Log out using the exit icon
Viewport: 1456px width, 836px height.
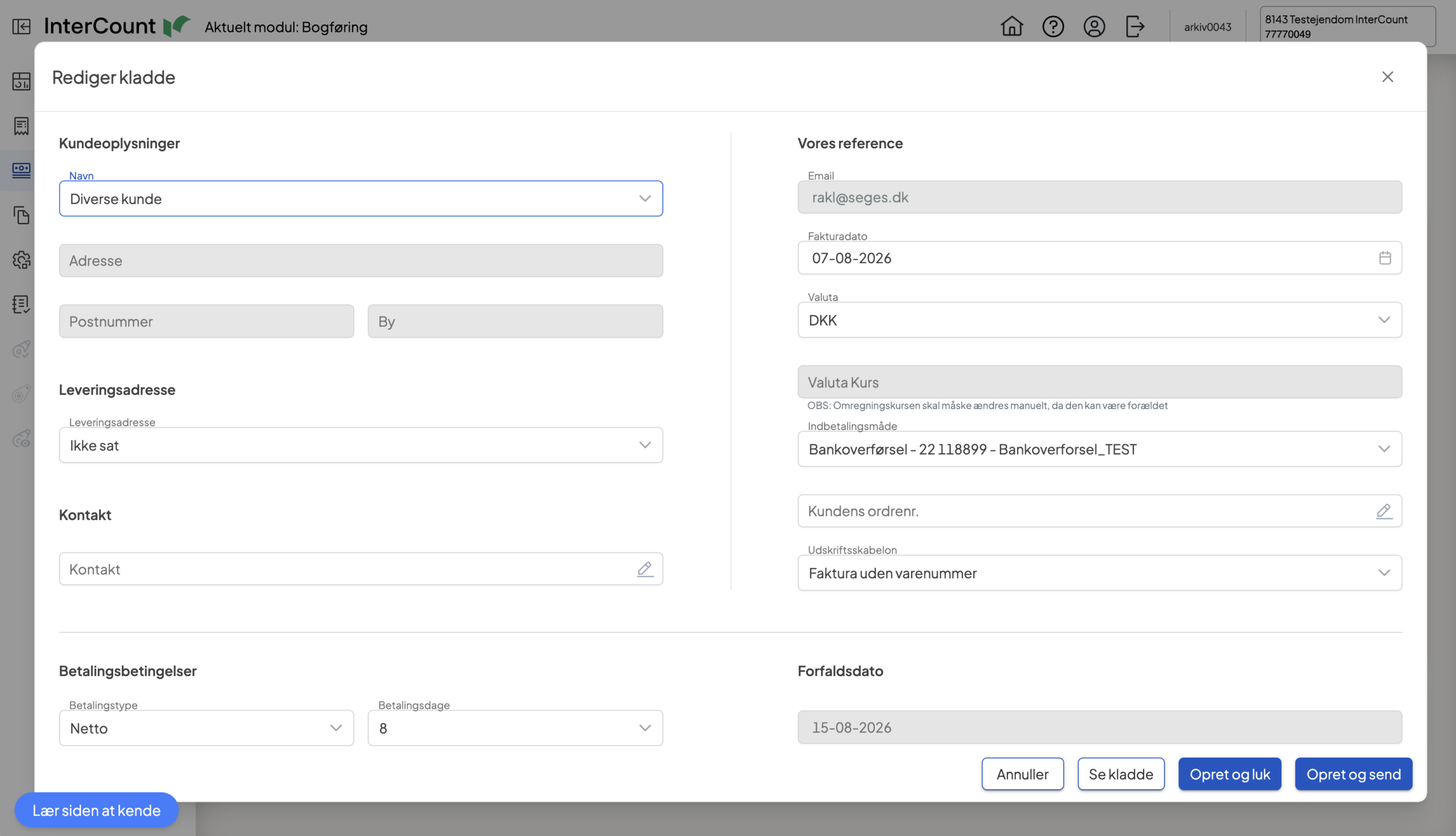pyautogui.click(x=1135, y=26)
